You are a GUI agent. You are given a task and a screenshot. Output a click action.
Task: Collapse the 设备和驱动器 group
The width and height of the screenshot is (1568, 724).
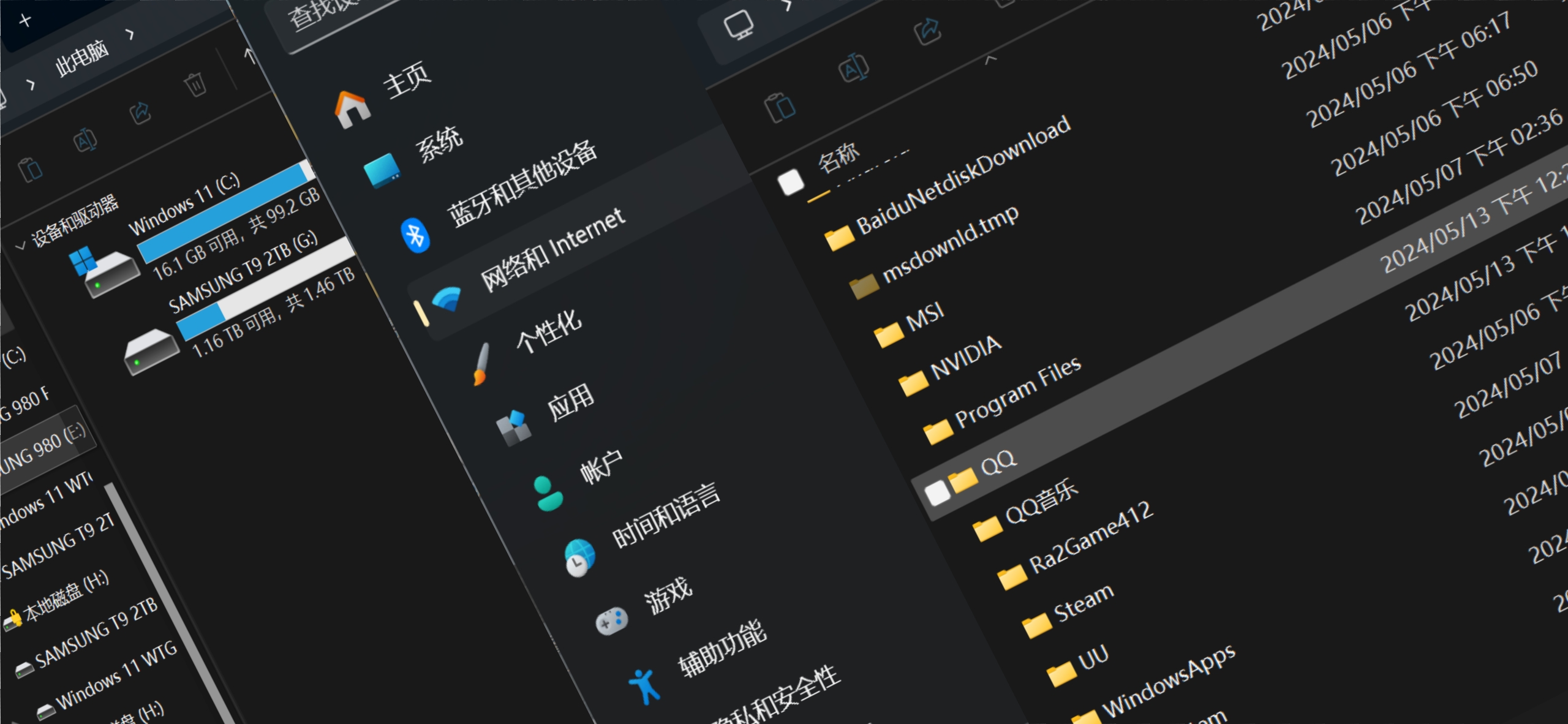[x=20, y=246]
